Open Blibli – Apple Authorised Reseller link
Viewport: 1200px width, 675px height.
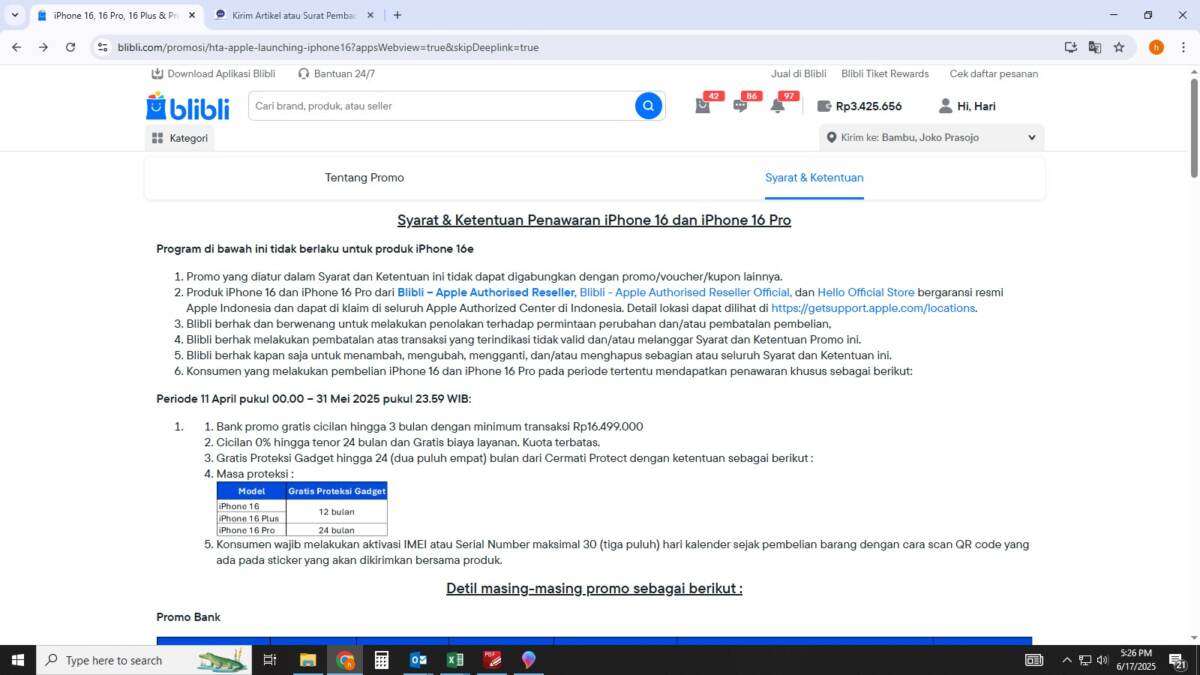click(x=486, y=292)
